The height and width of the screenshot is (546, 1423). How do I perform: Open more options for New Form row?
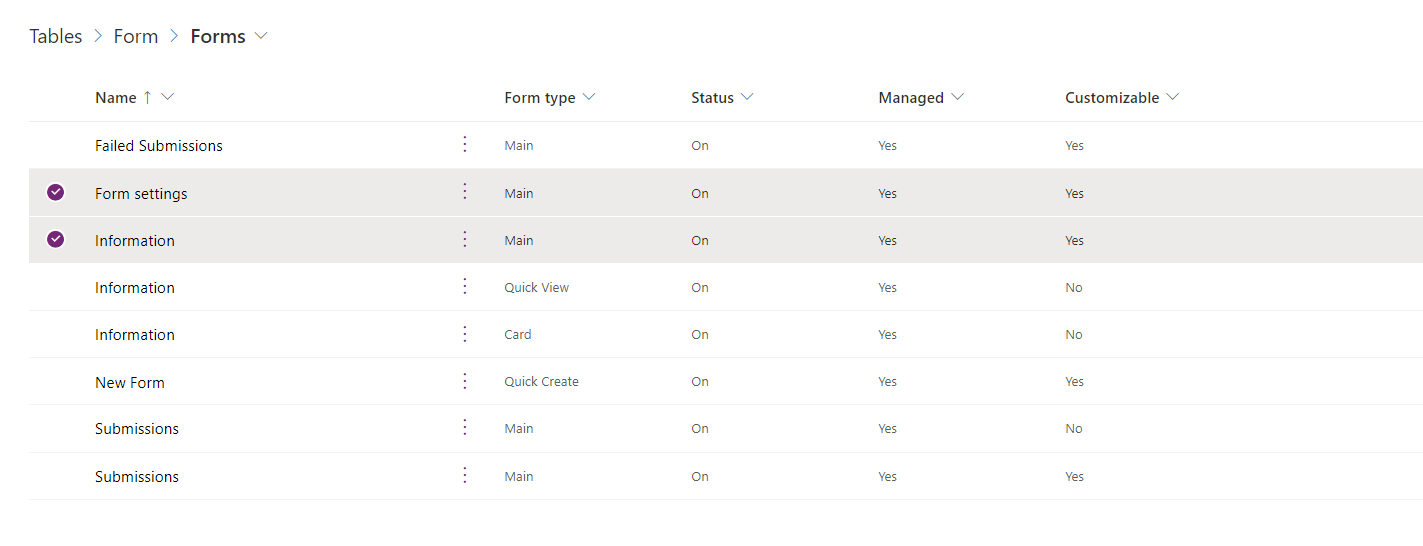point(464,381)
